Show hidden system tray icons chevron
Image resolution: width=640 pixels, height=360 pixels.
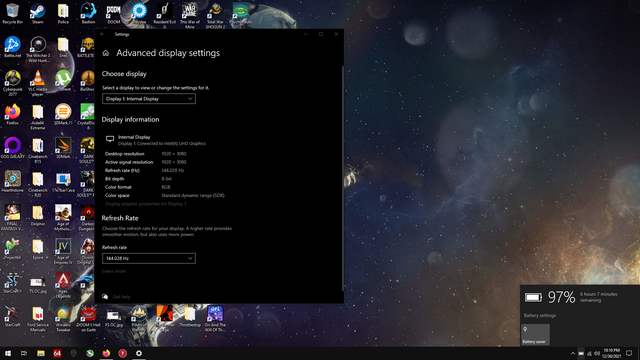click(573, 353)
